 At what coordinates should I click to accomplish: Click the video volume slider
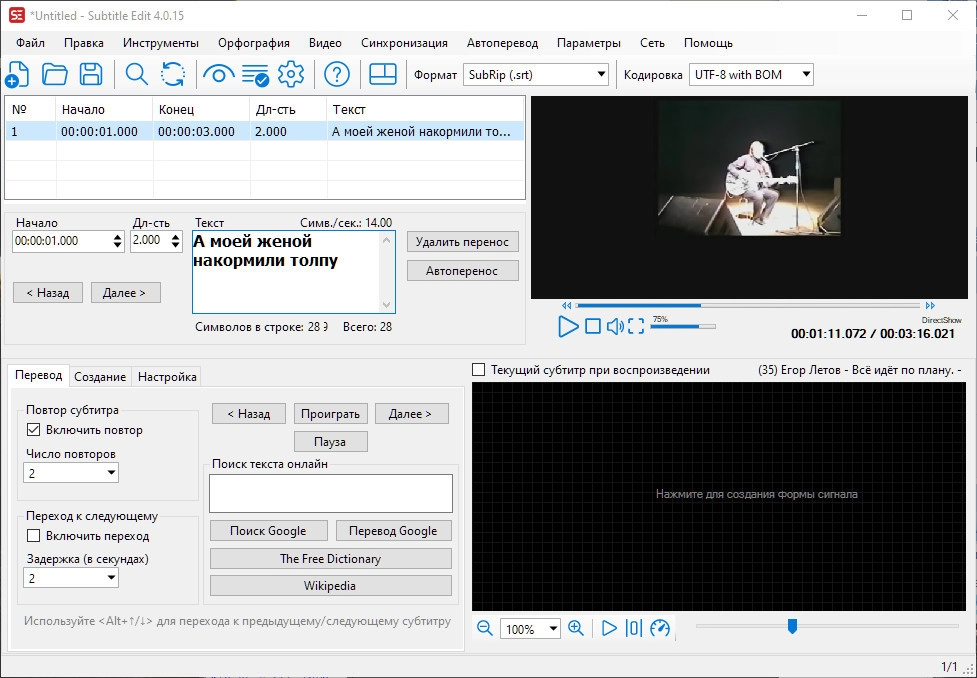(683, 326)
